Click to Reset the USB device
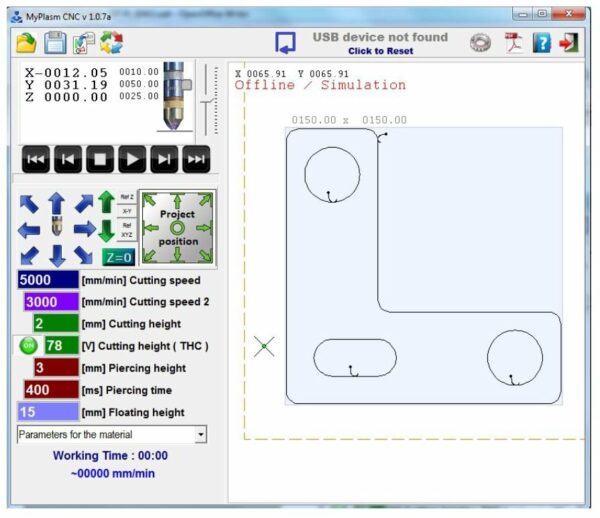This screenshot has width=600, height=518. point(380,51)
